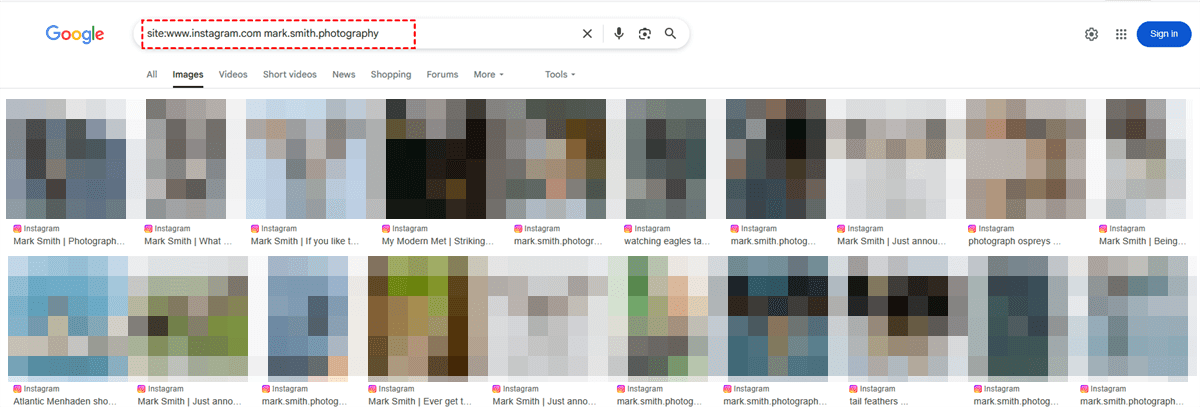Click Instagram icon above 'watching eagles' caption
The height and width of the screenshot is (407, 1200).
[628, 229]
